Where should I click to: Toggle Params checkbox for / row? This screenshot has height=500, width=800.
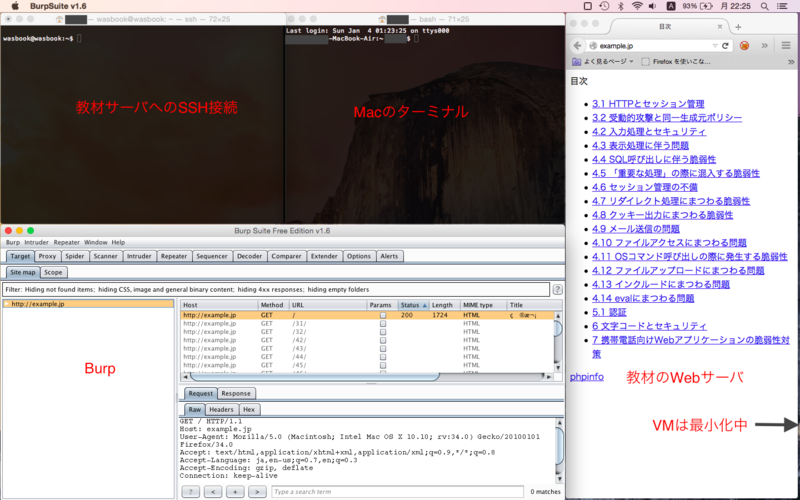pos(383,315)
